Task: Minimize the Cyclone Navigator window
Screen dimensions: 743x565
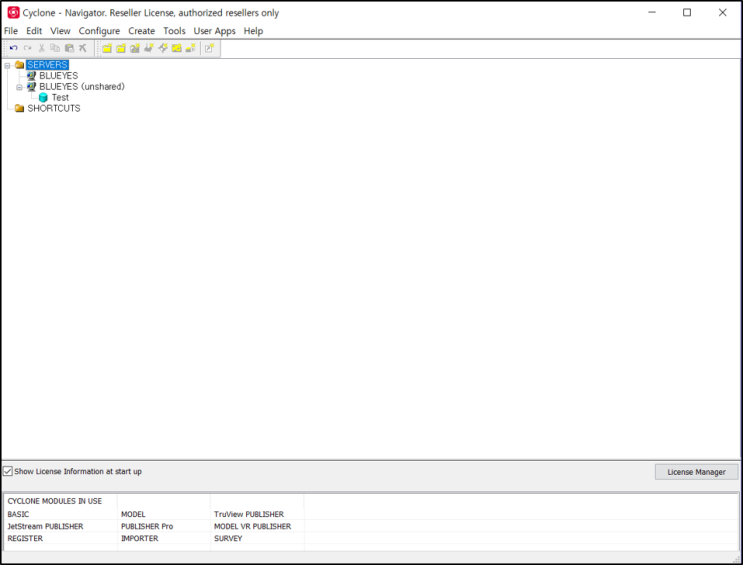Action: [652, 12]
